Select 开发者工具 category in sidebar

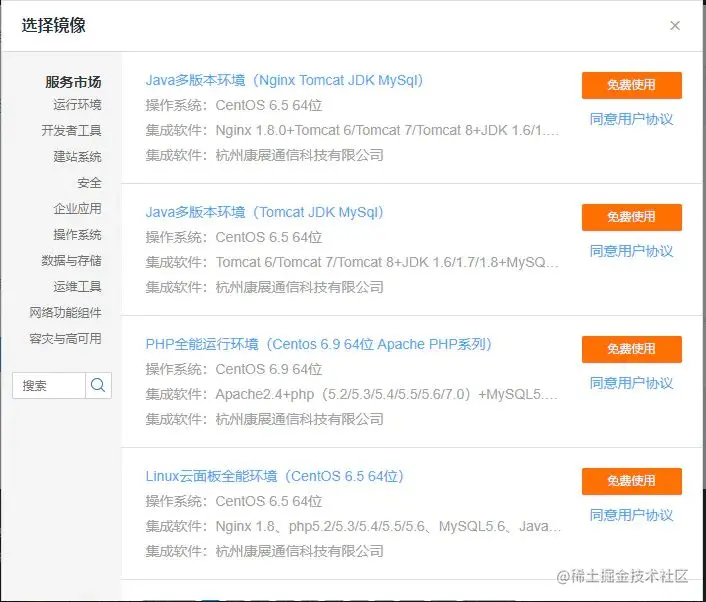coord(71,131)
